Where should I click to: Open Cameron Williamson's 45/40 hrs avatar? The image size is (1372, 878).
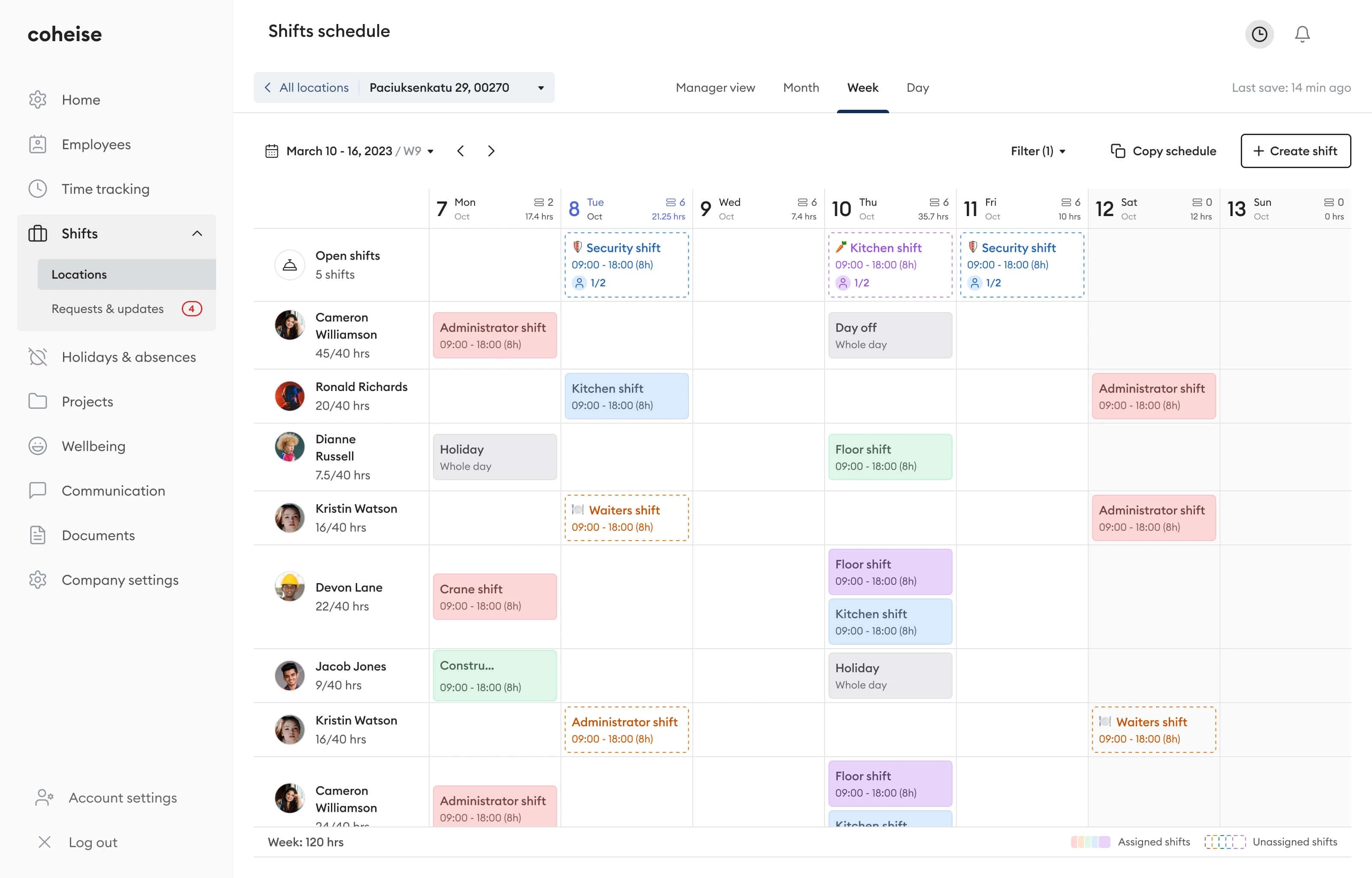pos(289,325)
